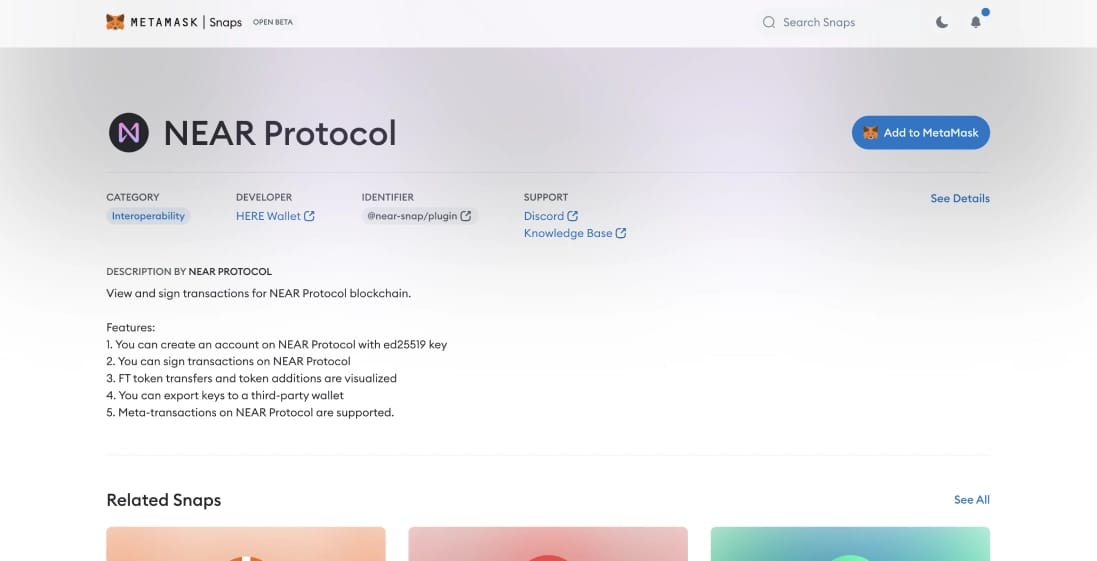1097x561 pixels.
Task: Click the search magnifier icon
Action: click(x=769, y=22)
